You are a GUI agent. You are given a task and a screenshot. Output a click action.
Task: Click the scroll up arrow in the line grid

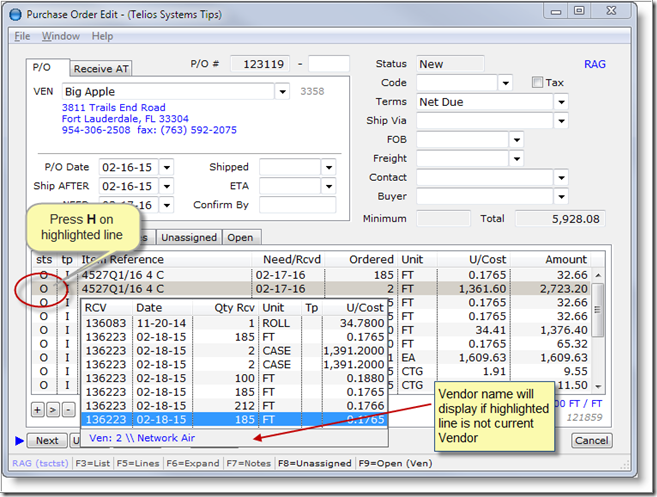pos(598,274)
